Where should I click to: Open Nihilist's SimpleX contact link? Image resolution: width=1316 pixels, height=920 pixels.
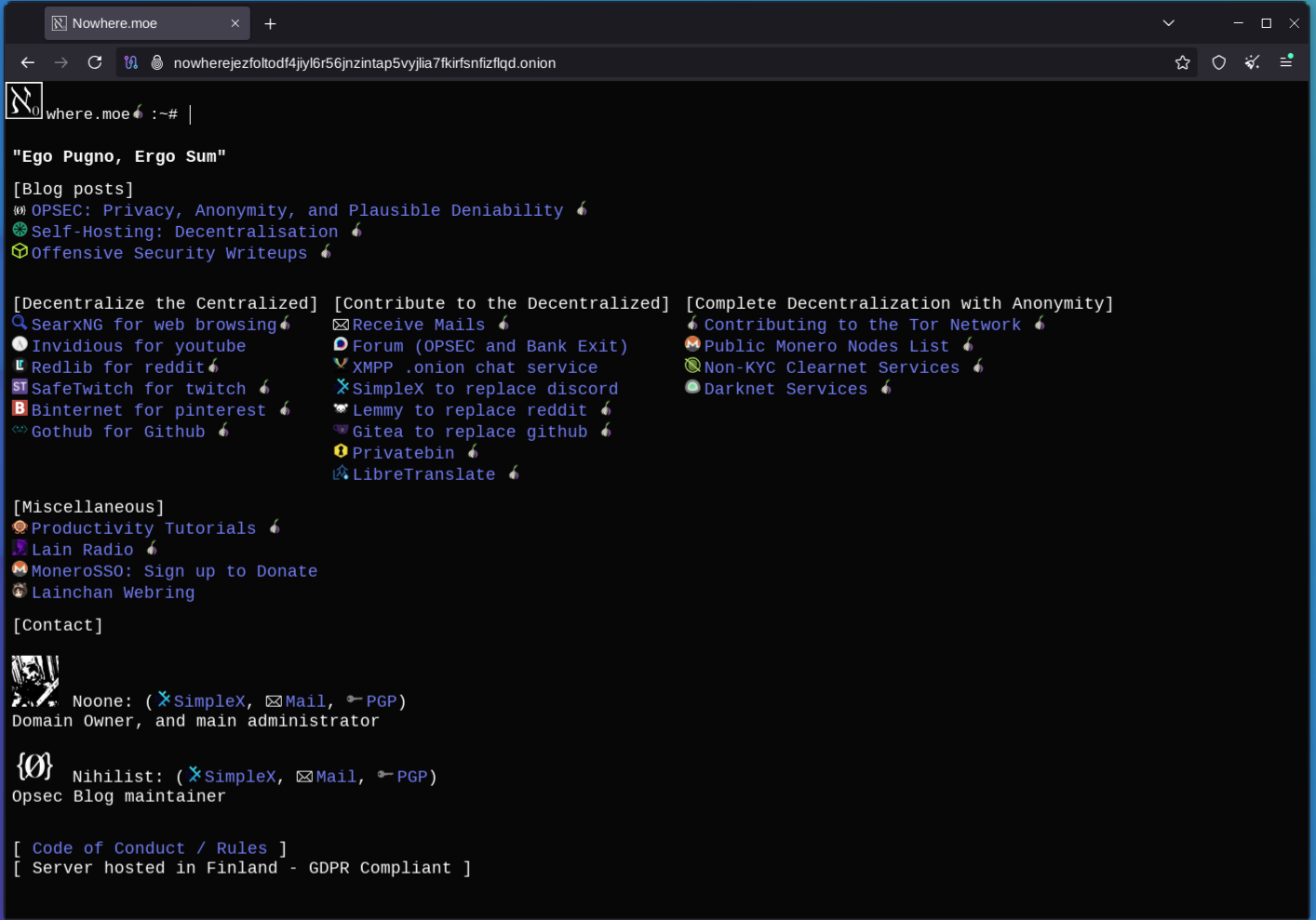[x=240, y=778]
